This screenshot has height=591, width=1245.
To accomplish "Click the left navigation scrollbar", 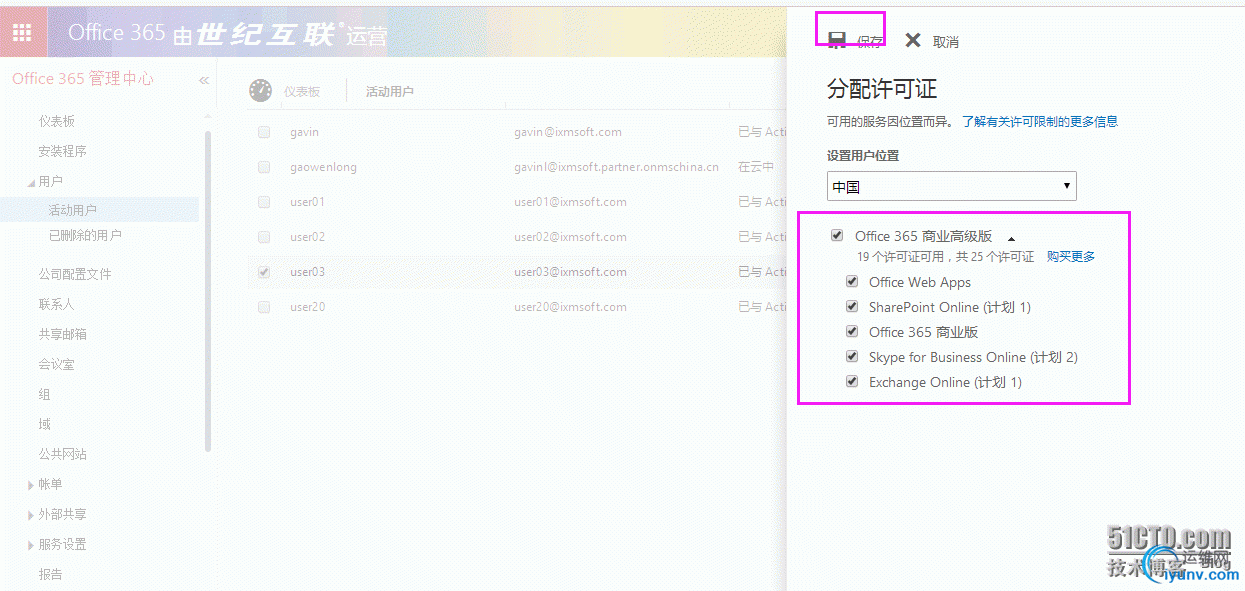I will click(208, 290).
